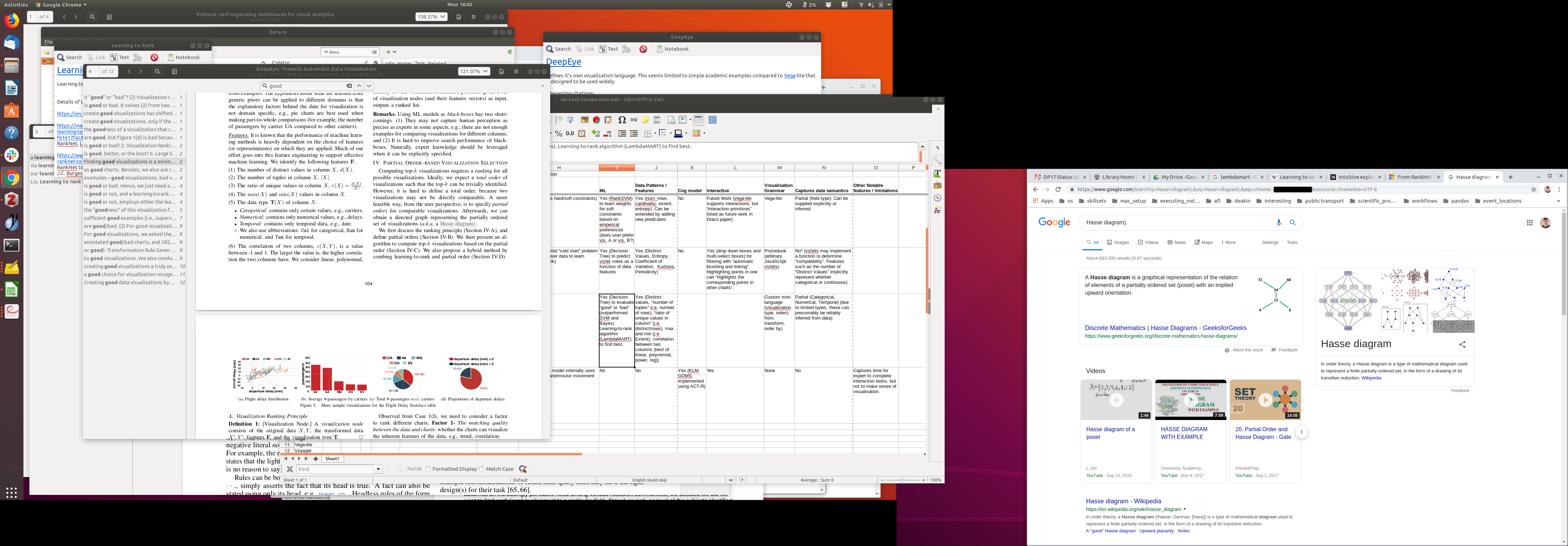Click the AutoFilter funnel icon in Calc
The height and width of the screenshot is (546, 1568).
570,120
